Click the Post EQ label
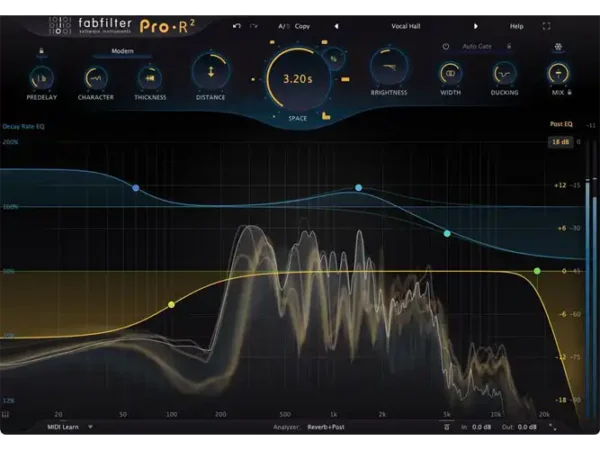The width and height of the screenshot is (600, 450). tap(561, 124)
